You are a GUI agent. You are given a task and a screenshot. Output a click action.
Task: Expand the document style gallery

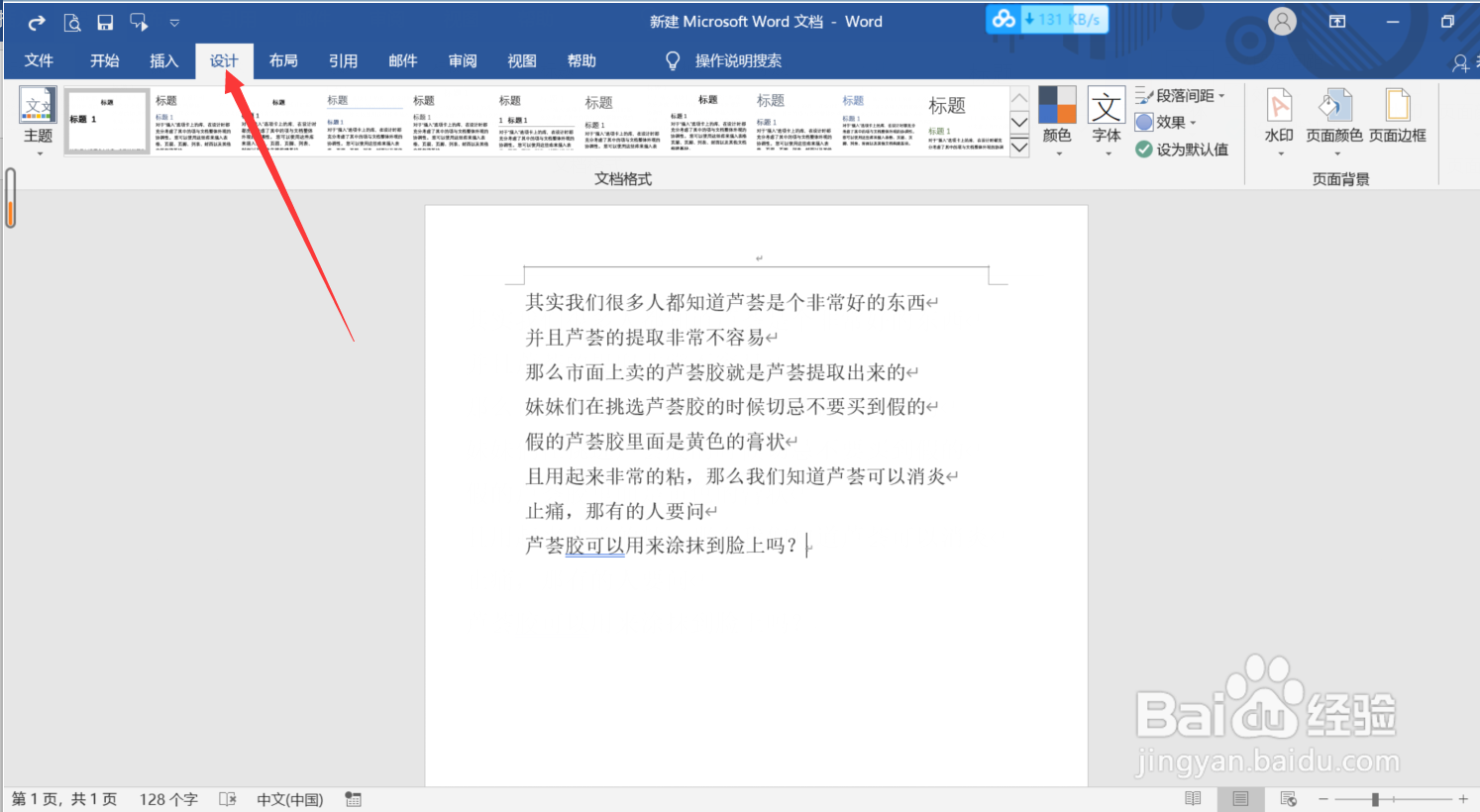pyautogui.click(x=1019, y=146)
